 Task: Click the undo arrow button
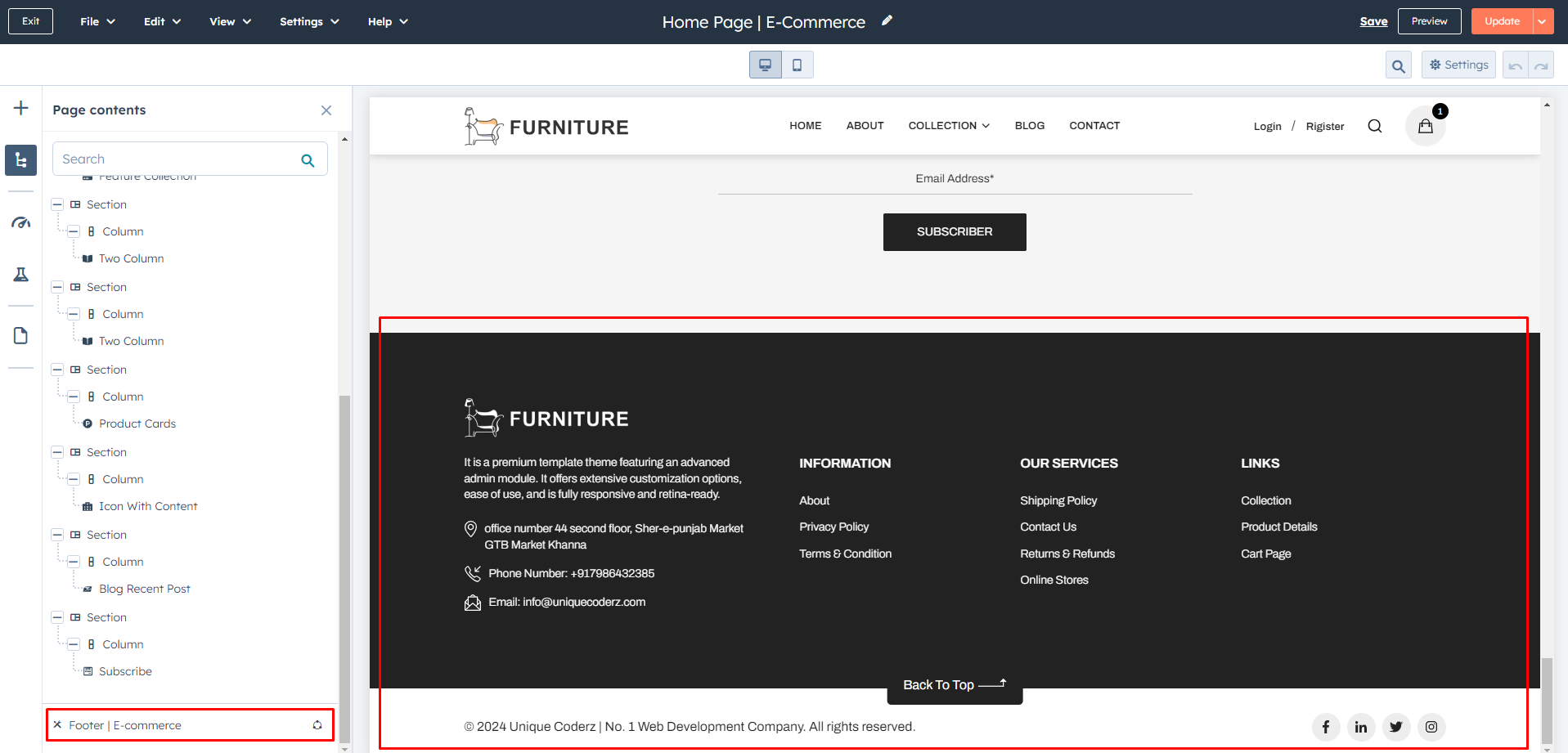coord(1515,65)
